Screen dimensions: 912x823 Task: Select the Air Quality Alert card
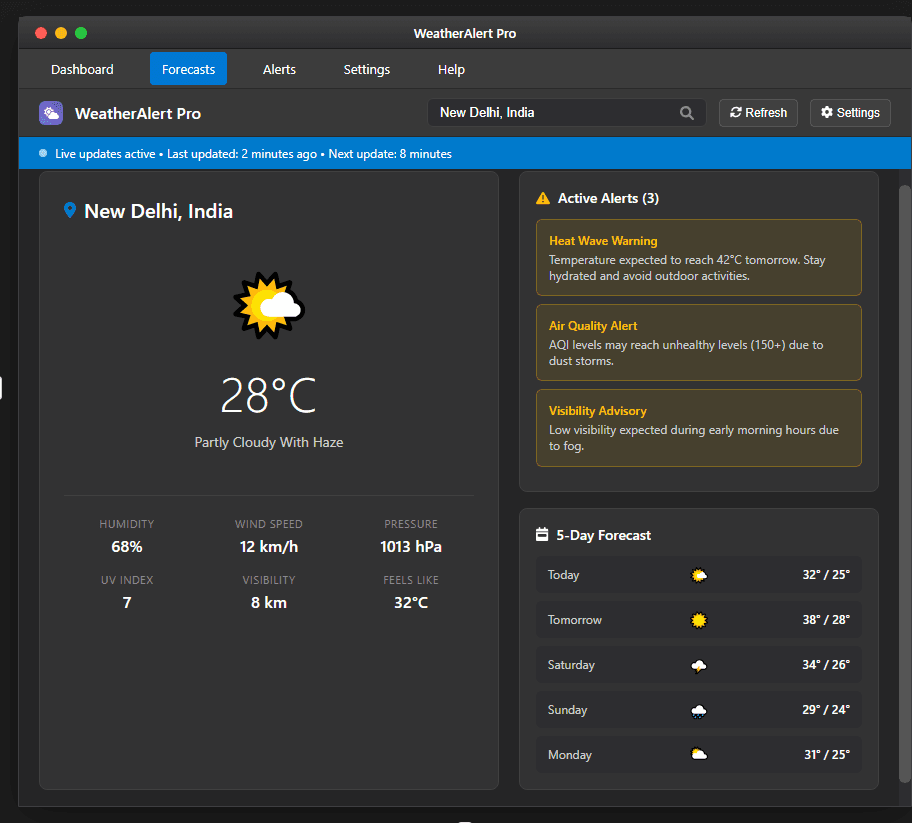(698, 342)
